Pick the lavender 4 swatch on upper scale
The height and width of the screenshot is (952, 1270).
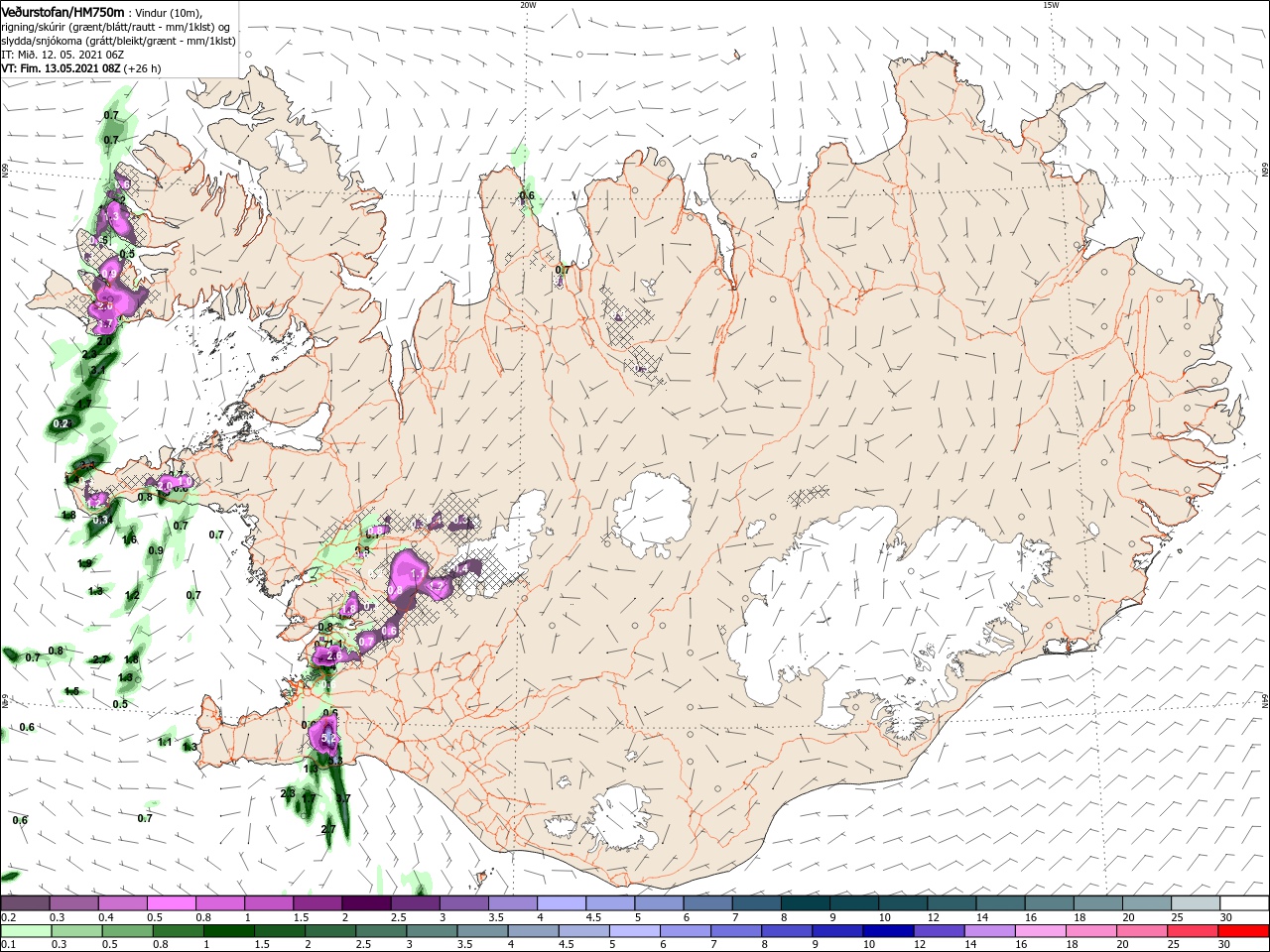pyautogui.click(x=562, y=903)
